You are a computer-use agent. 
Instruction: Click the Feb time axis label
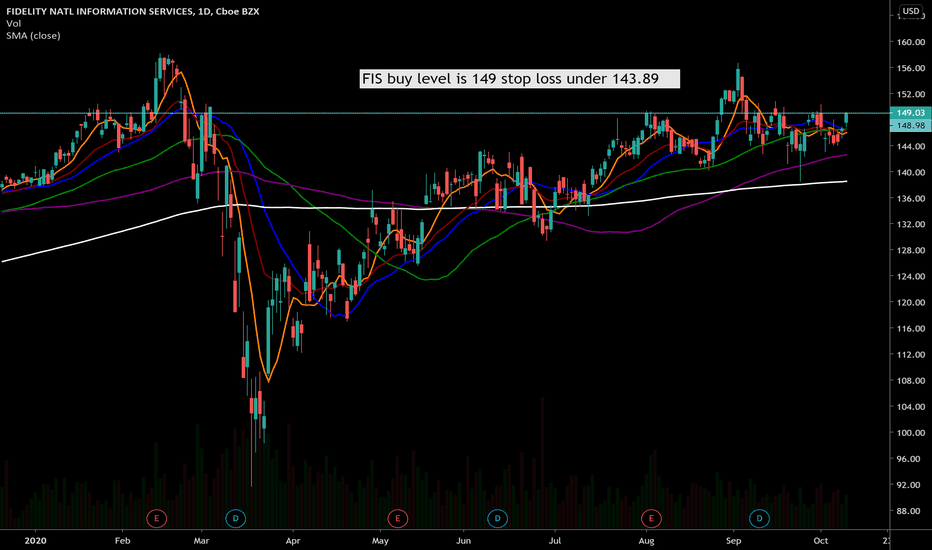(122, 540)
